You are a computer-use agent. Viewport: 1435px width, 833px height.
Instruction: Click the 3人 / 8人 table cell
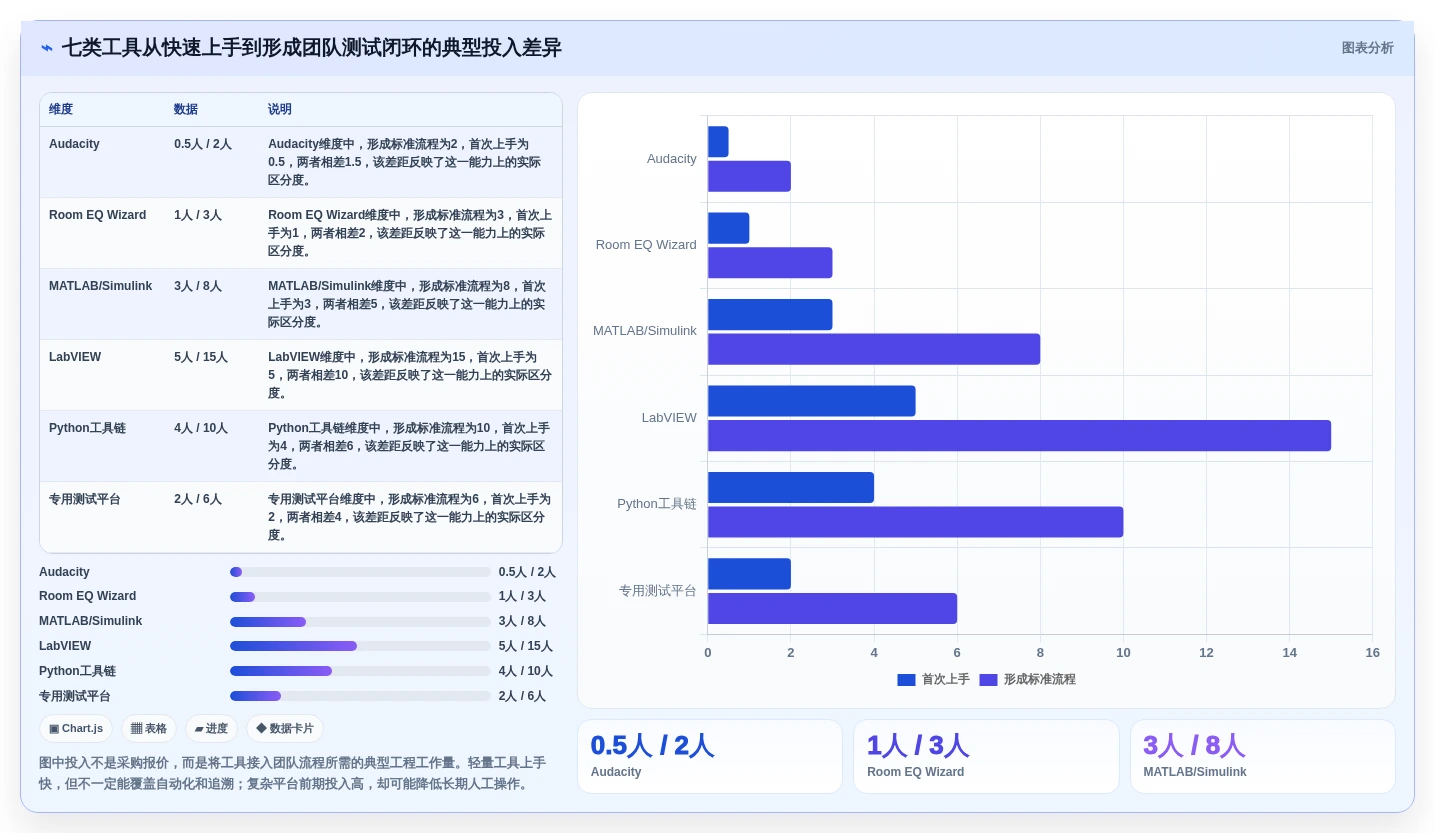198,286
